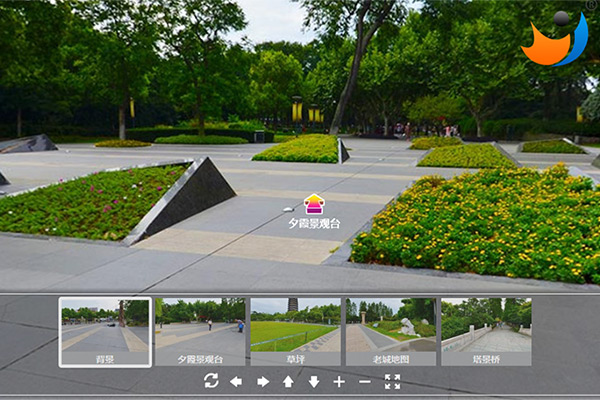This screenshot has width=600, height=400.
Task: Toggle fullscreen mode icon
Action: coord(392,381)
